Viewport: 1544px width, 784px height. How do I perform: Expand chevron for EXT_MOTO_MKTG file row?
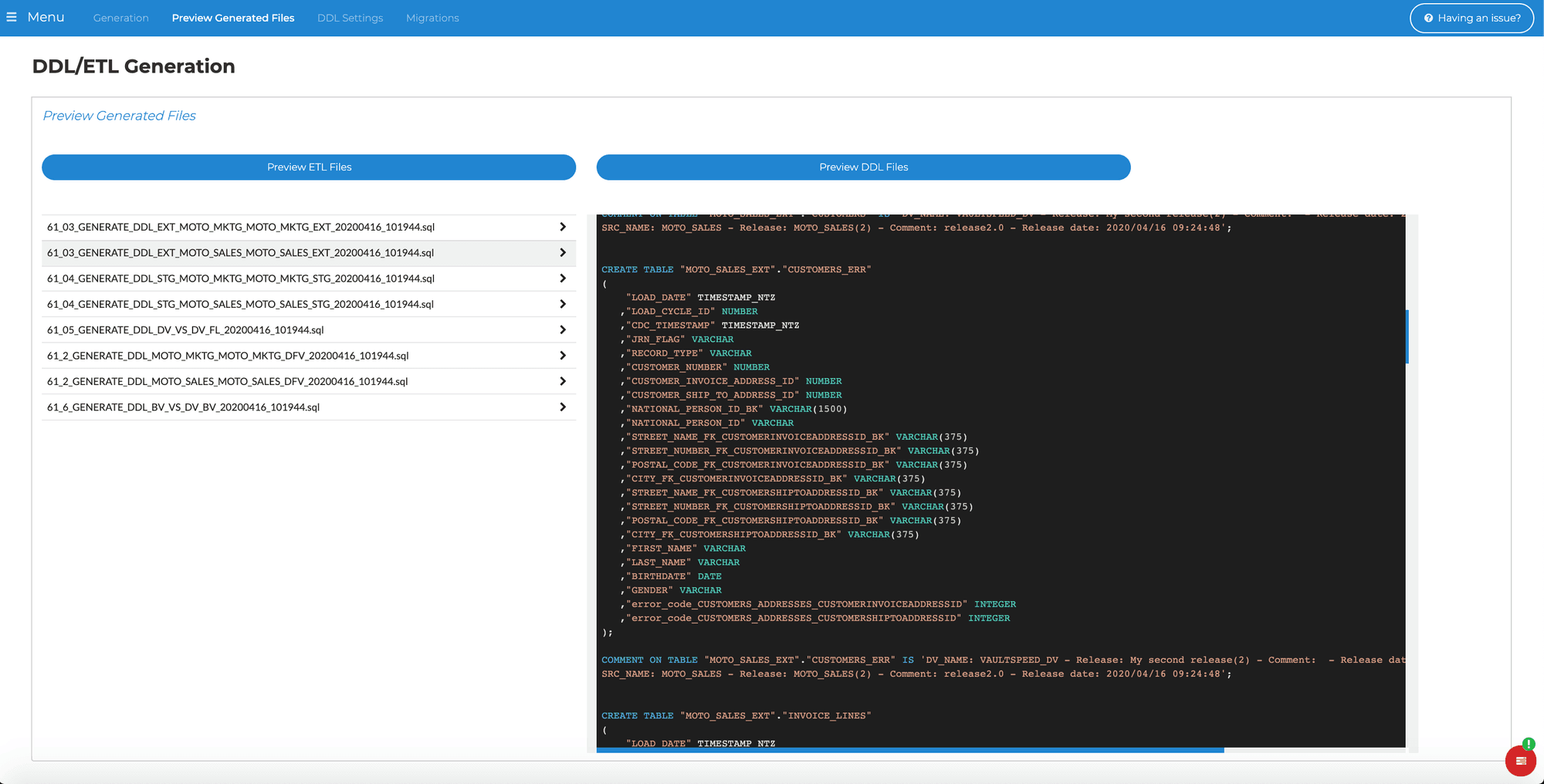563,227
